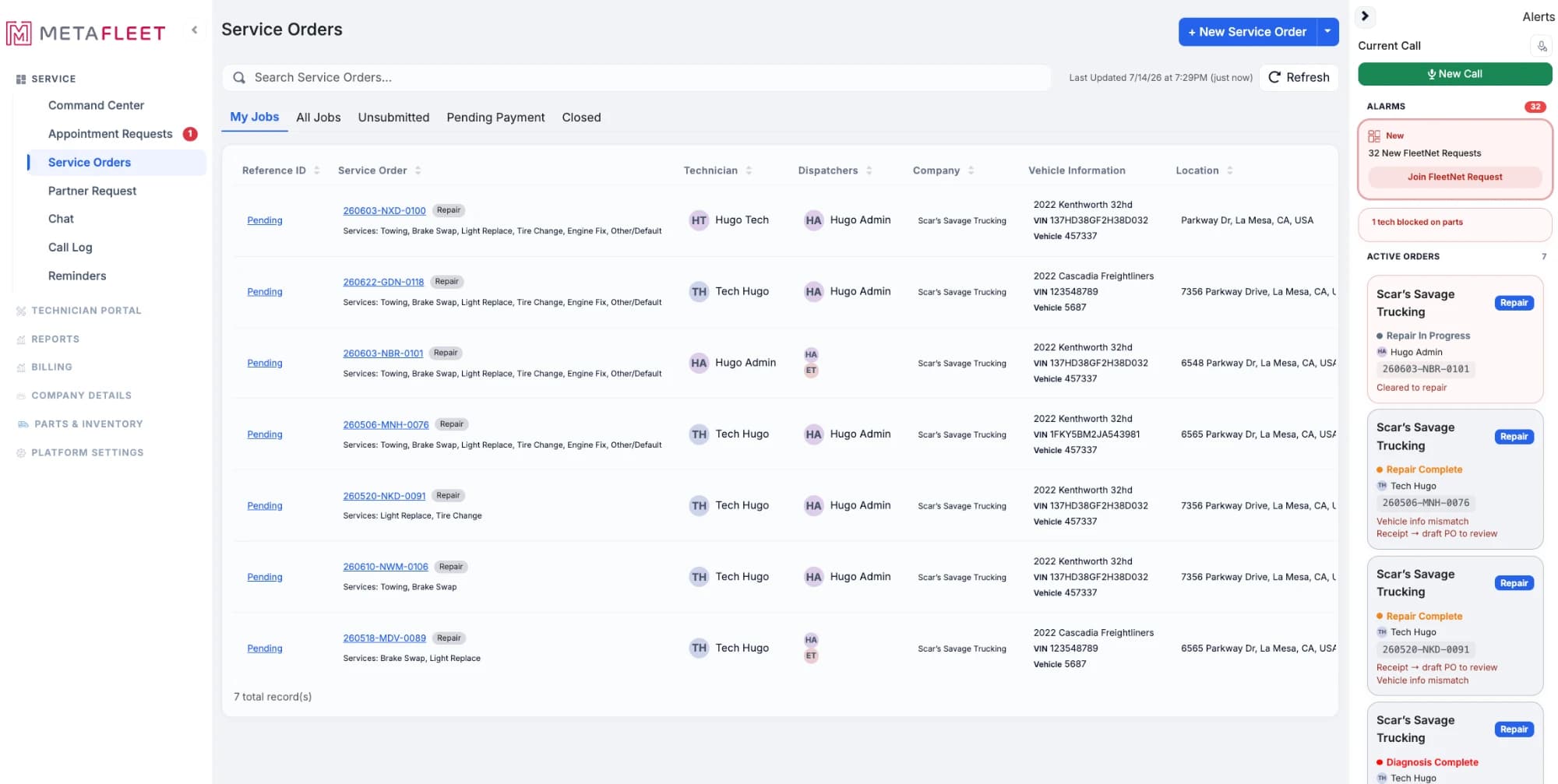Click Diagnosis Complete status in bottom card
Viewport: 1558px width, 784px height.
pyautogui.click(x=1432, y=763)
